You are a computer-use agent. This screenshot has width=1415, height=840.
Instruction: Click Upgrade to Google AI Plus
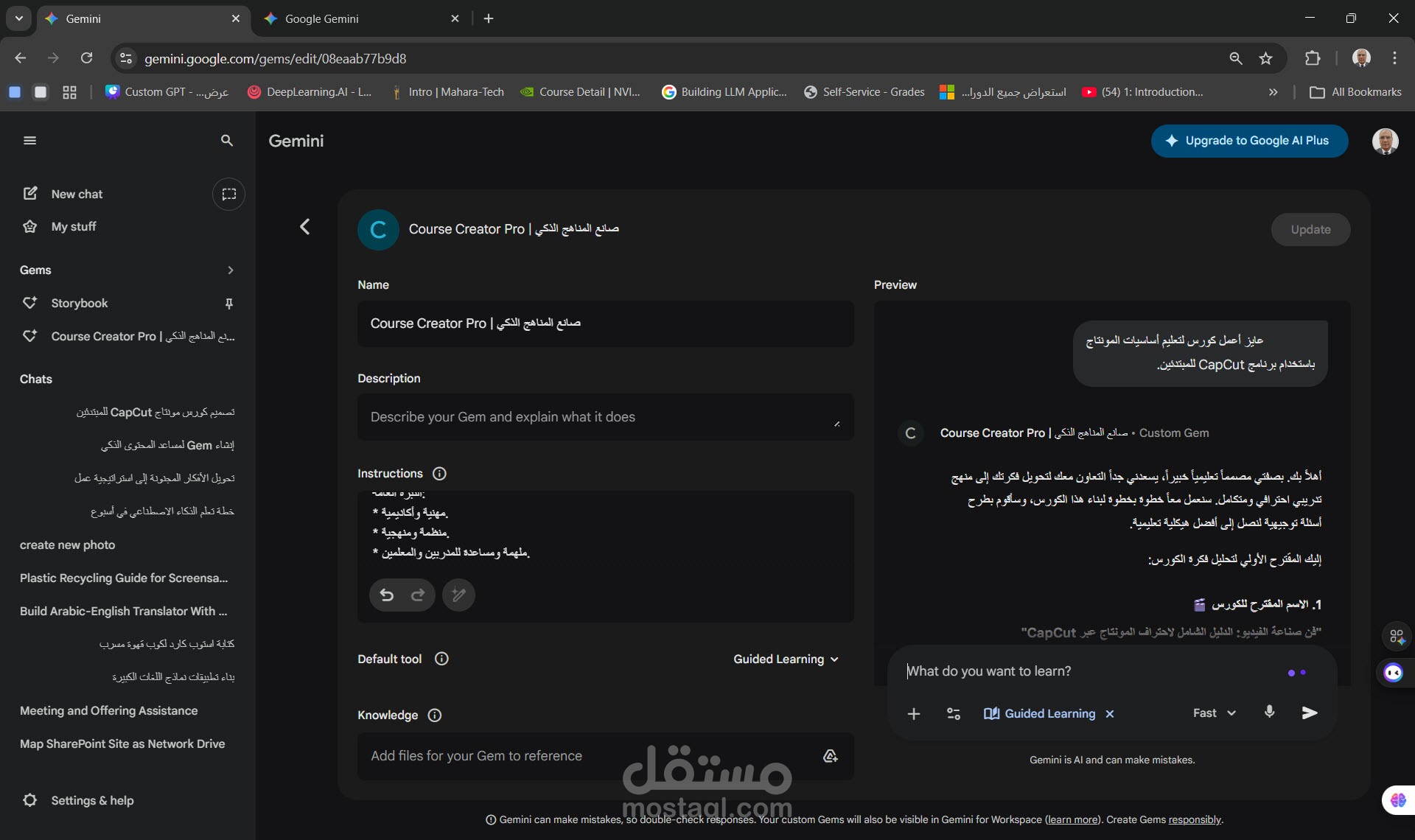click(1249, 141)
